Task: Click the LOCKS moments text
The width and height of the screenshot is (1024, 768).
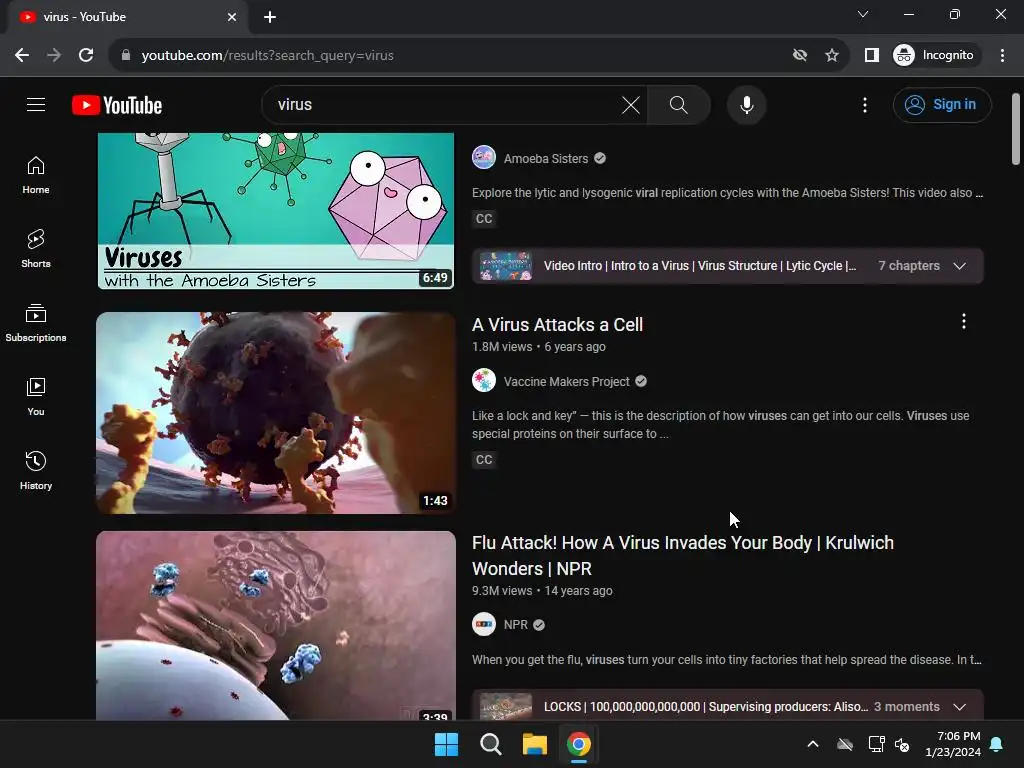Action: [x=706, y=707]
